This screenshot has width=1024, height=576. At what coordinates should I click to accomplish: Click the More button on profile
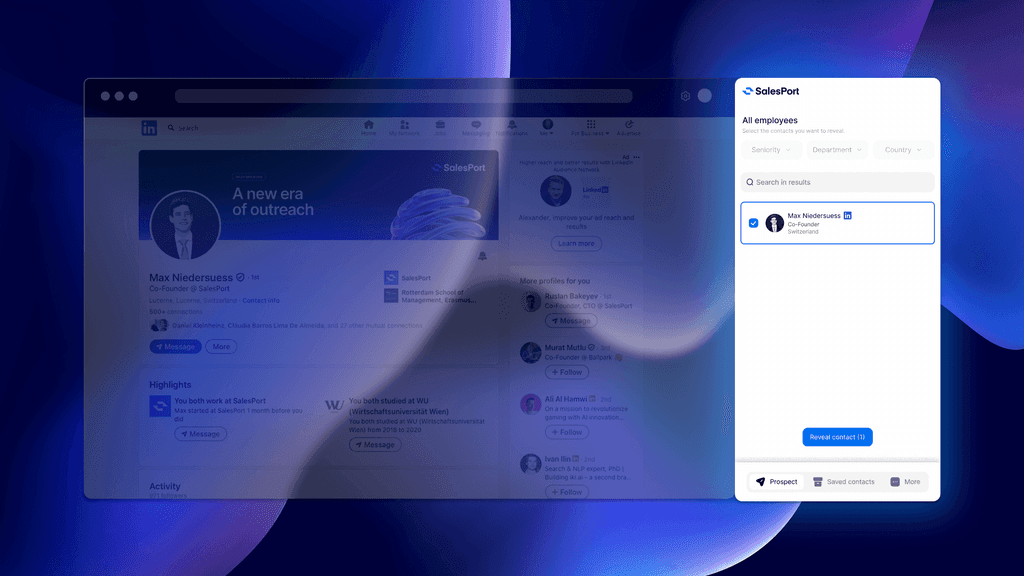[x=221, y=347]
